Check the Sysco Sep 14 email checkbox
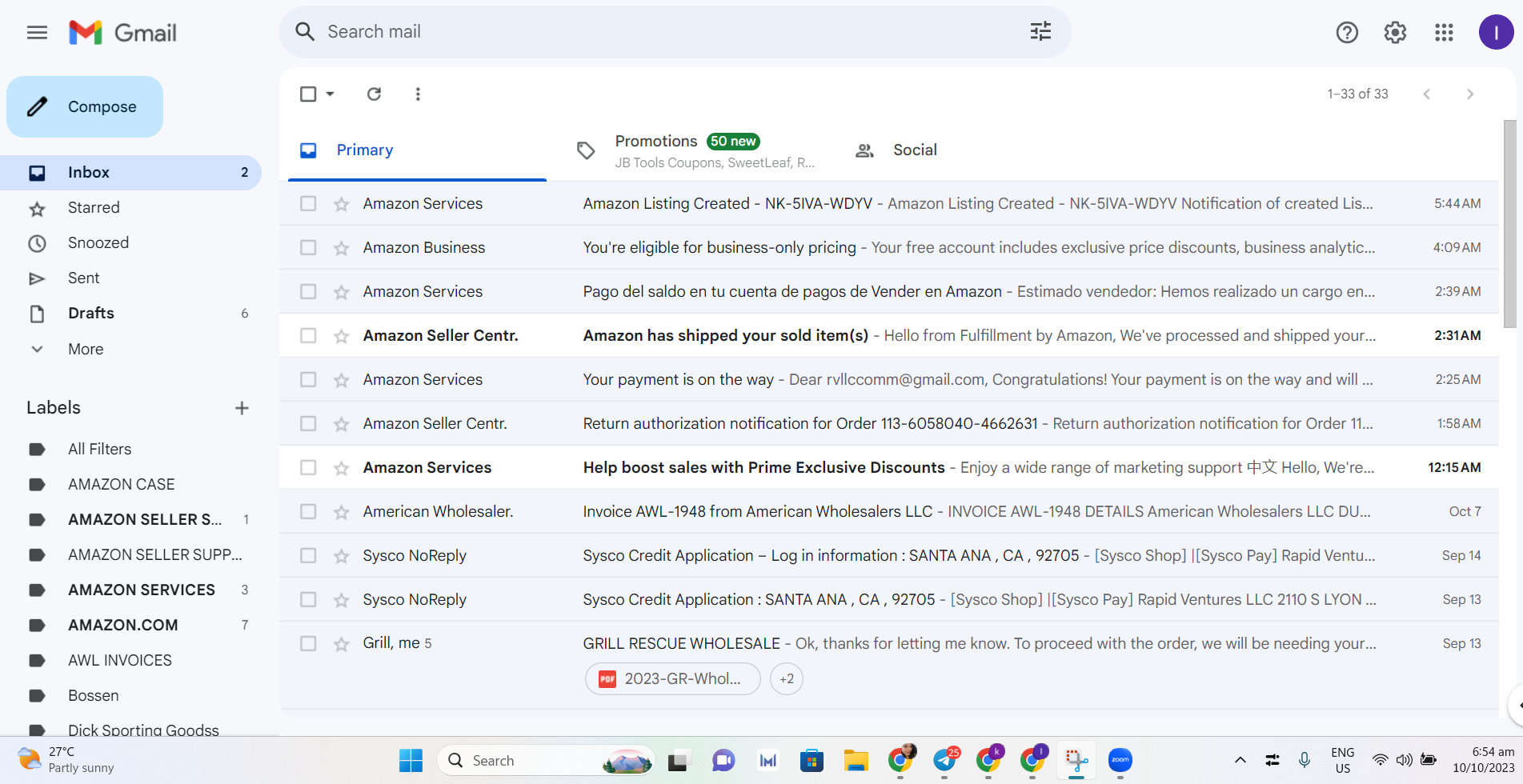1523x784 pixels. 308,555
